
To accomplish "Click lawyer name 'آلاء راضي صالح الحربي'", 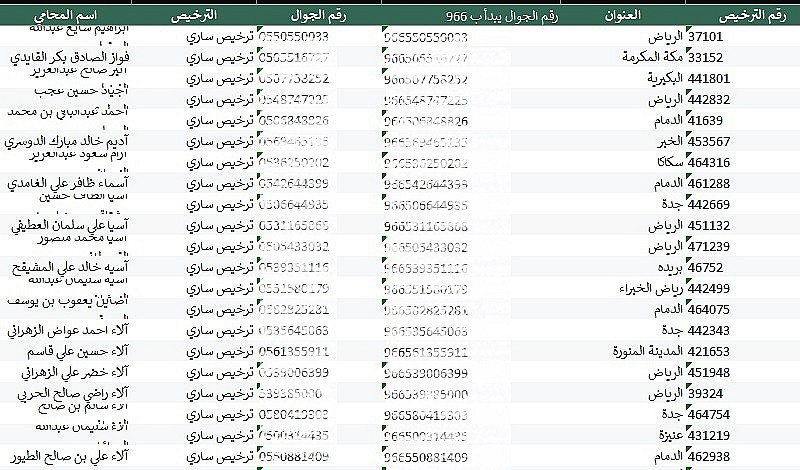I will point(73,393).
